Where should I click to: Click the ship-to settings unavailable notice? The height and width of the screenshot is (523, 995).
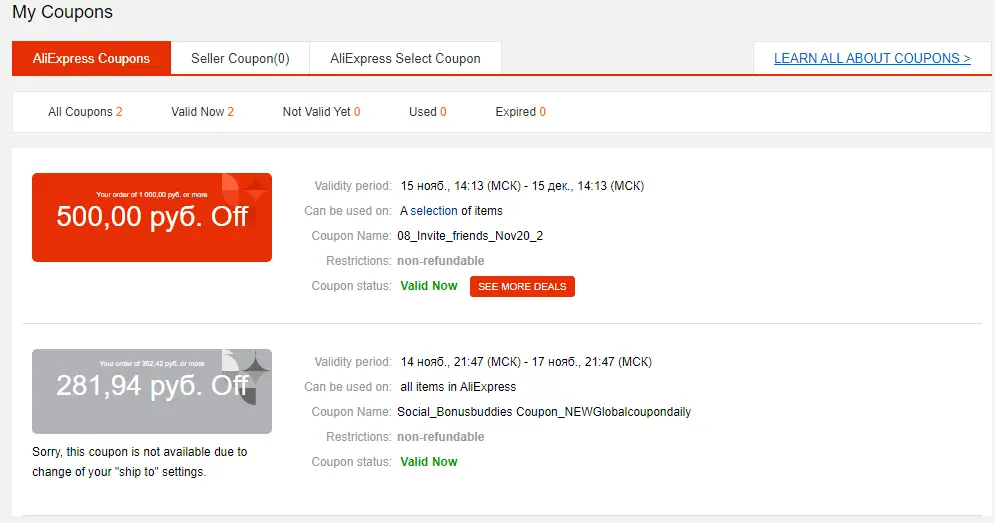point(140,461)
